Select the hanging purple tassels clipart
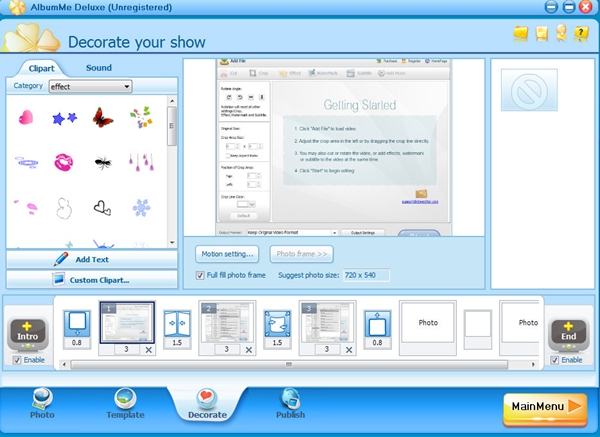The width and height of the screenshot is (600, 437). pos(141,162)
